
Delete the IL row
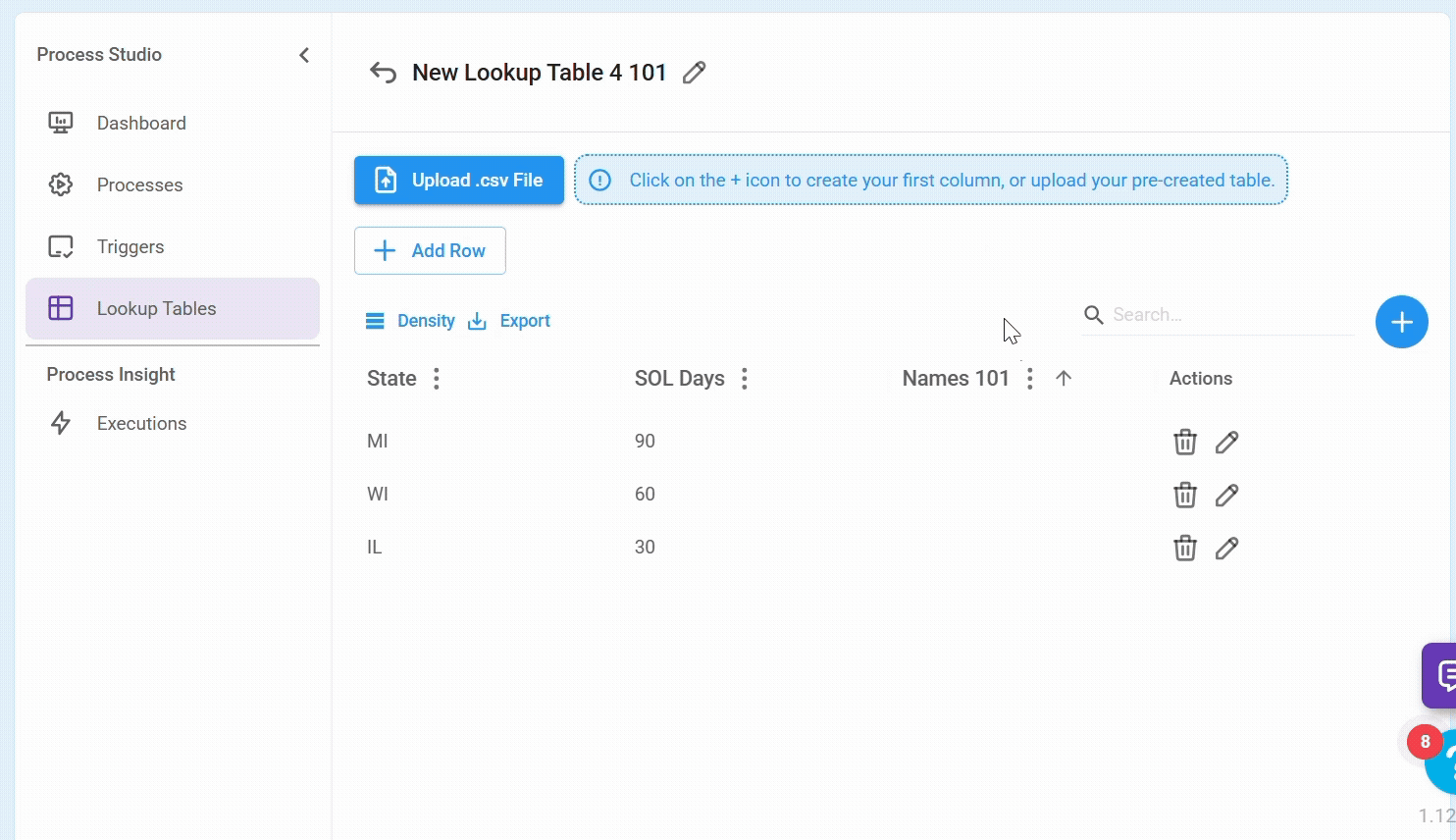coord(1184,548)
